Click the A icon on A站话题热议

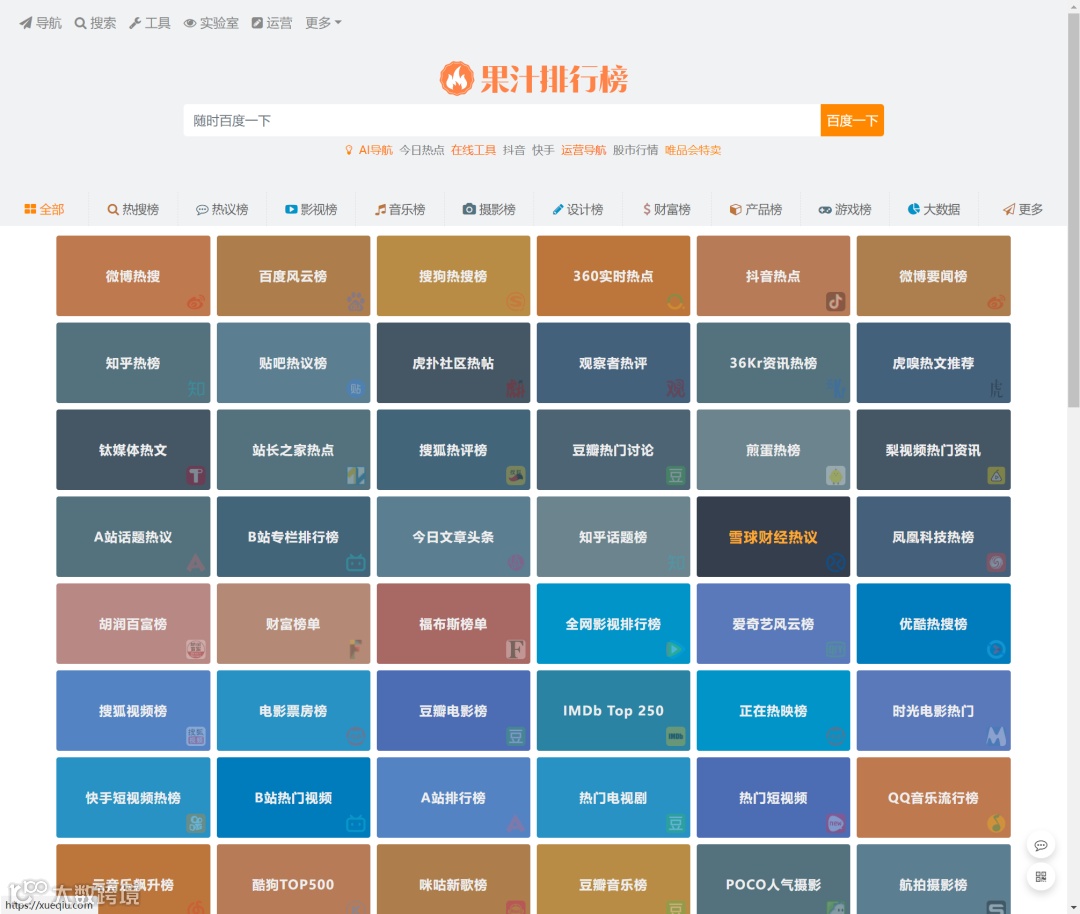coord(196,563)
